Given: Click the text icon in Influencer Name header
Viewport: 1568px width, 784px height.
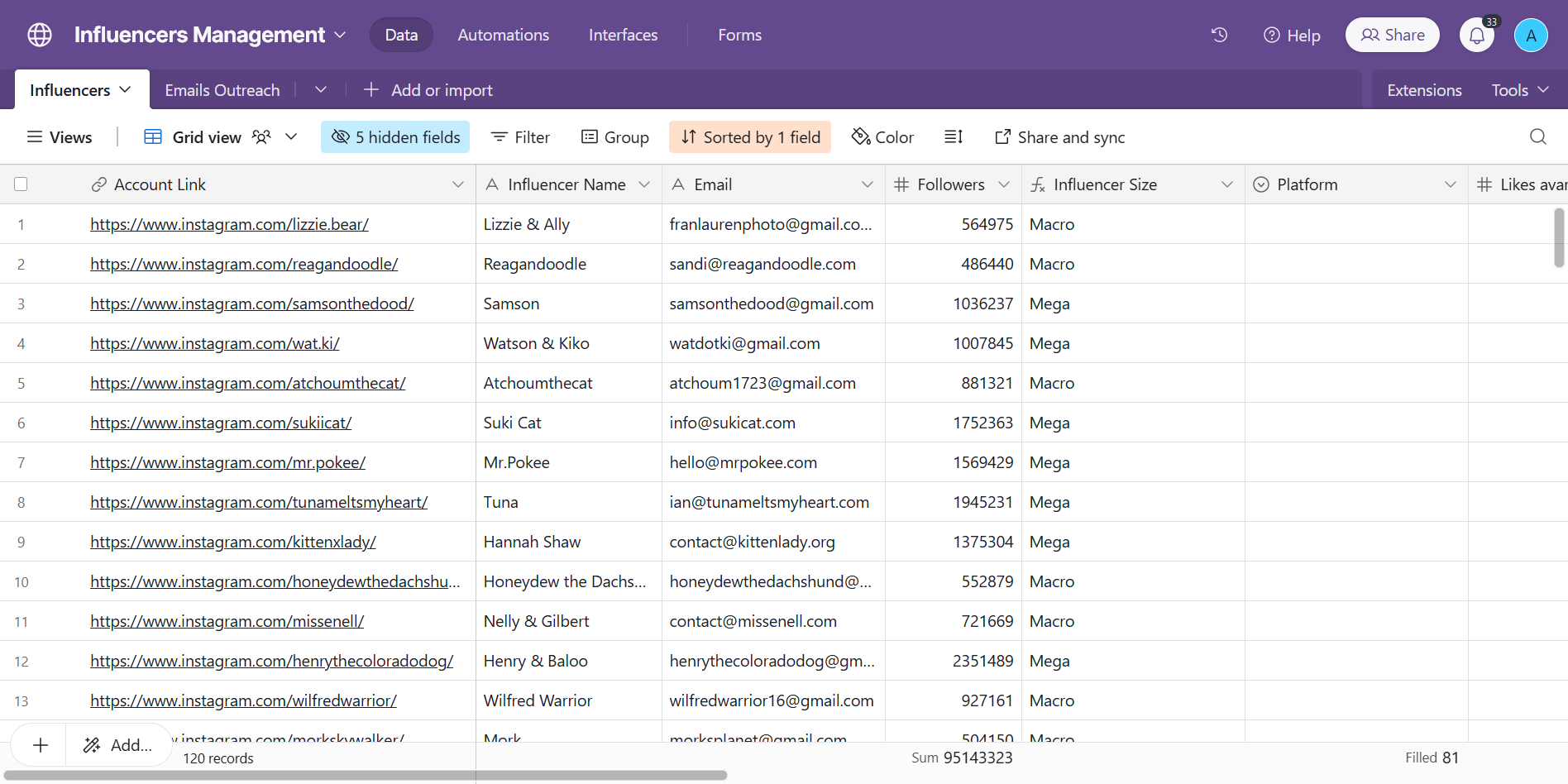Looking at the screenshot, I should 492,184.
